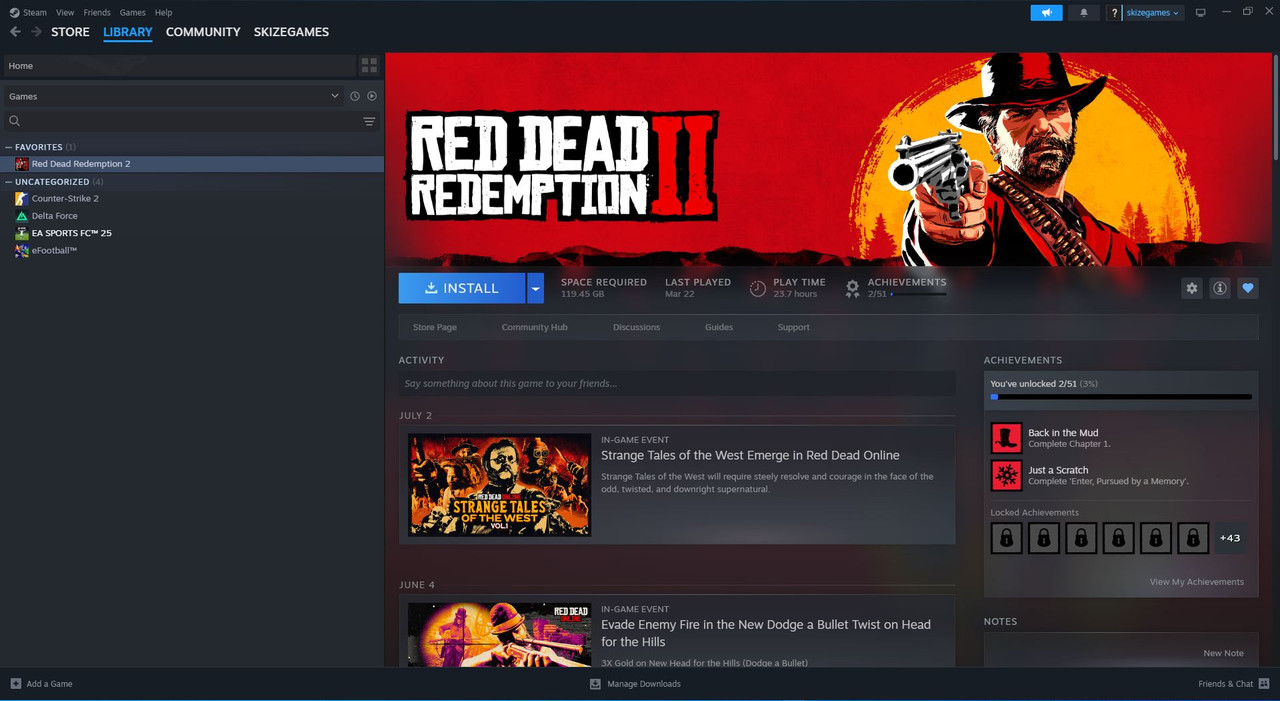Open the Head for the Hills event thumbnail

499,635
